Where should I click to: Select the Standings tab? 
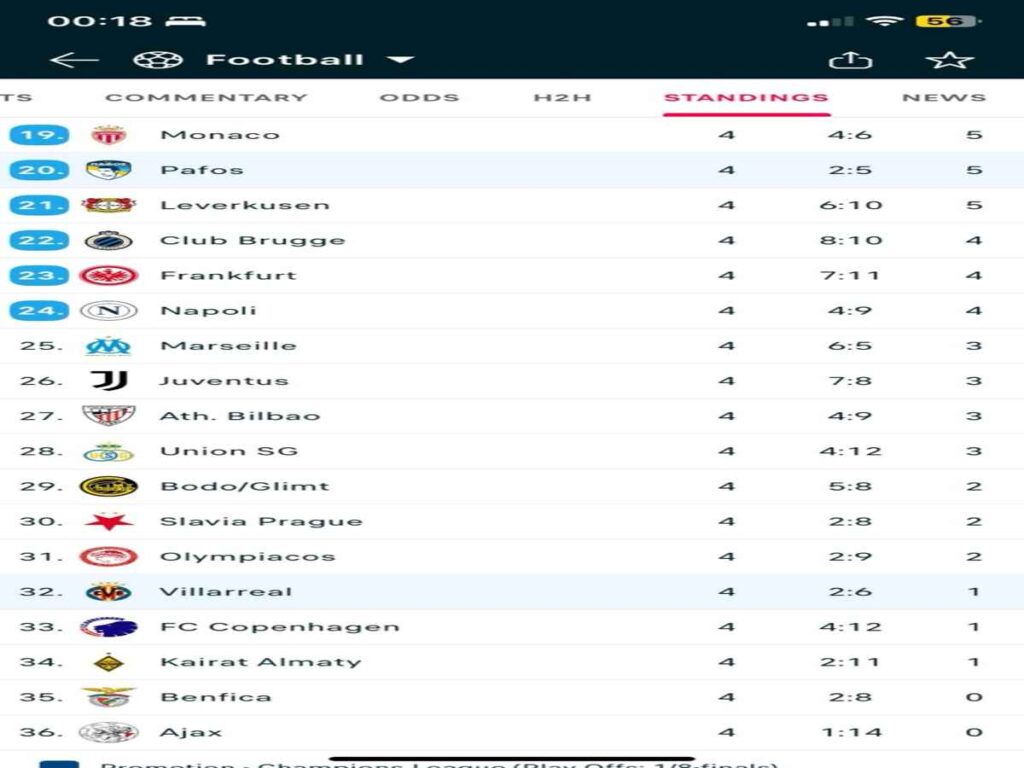pyautogui.click(x=746, y=98)
